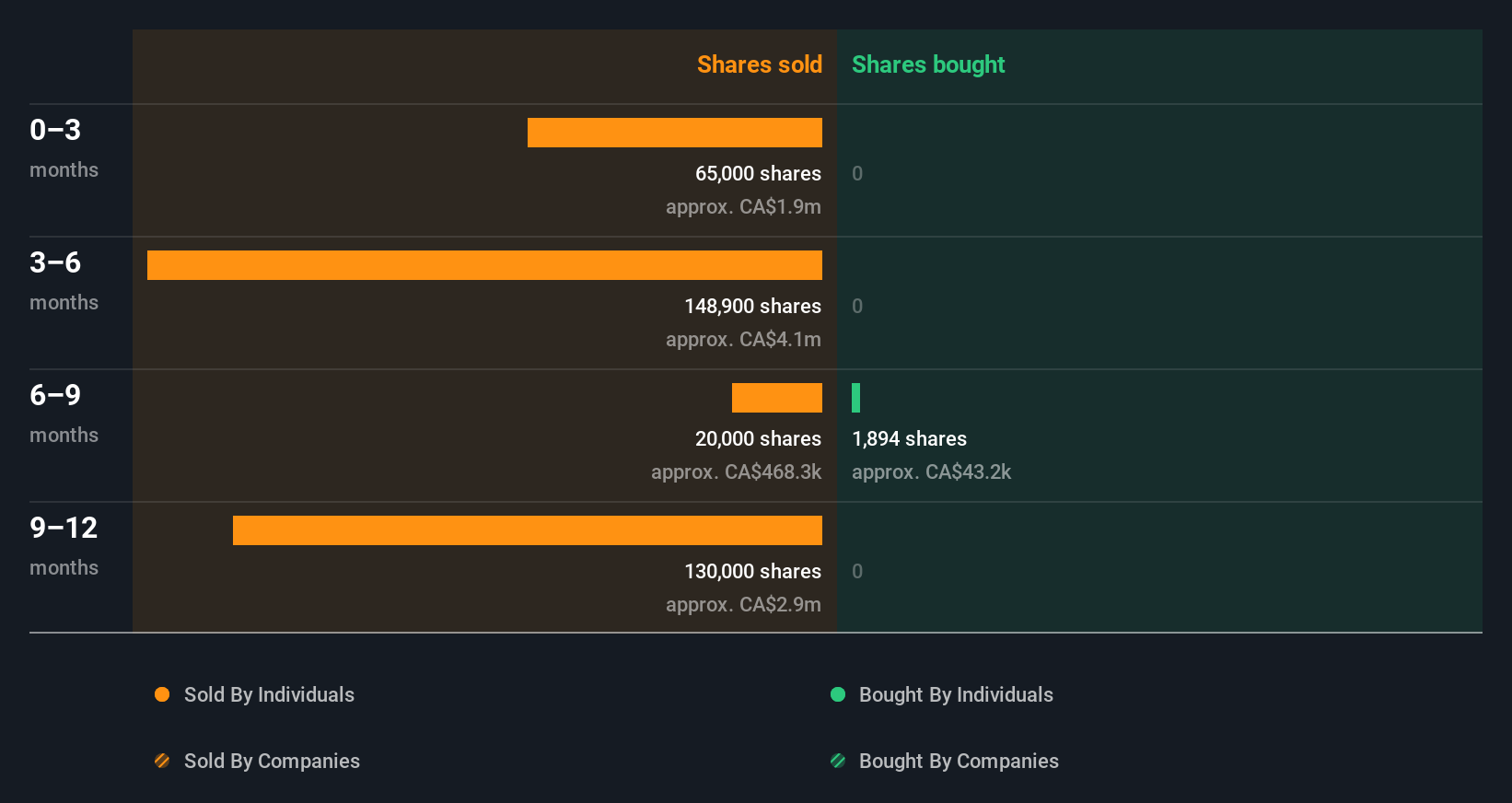The height and width of the screenshot is (803, 1512).
Task: Click the approx. CA$4.1m amount
Action: click(x=743, y=339)
